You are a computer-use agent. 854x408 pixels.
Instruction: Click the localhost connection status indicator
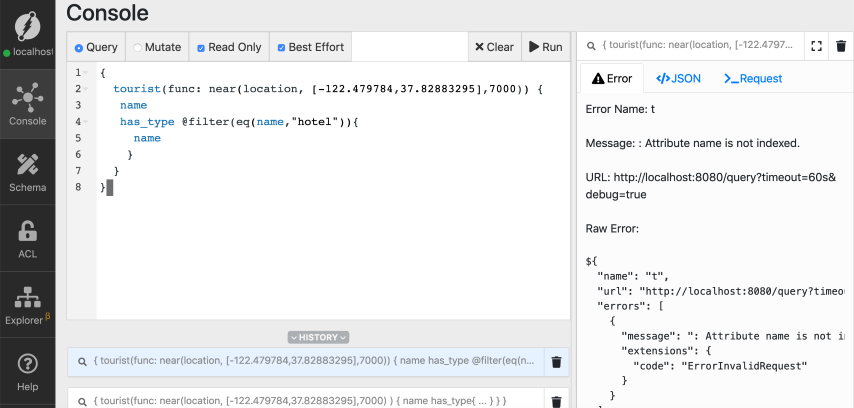coord(28,51)
